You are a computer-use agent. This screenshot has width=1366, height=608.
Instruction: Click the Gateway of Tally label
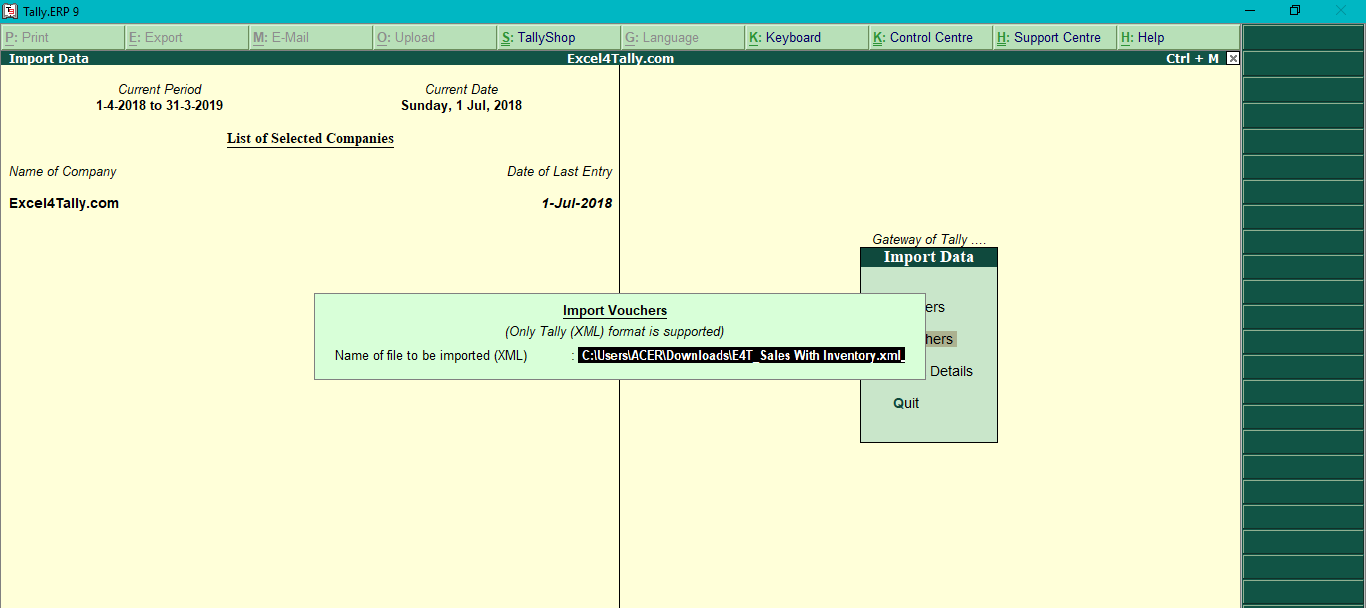pos(929,240)
